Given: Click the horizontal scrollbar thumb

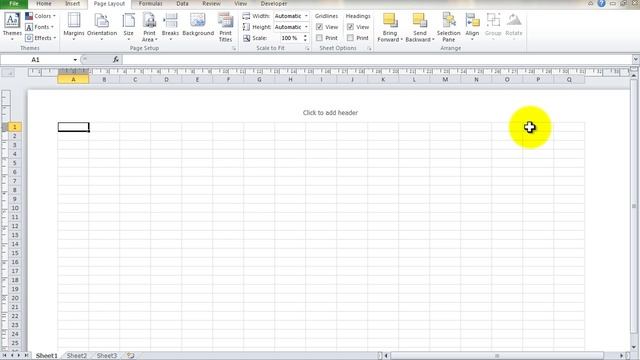Looking at the screenshot, I should 497,356.
